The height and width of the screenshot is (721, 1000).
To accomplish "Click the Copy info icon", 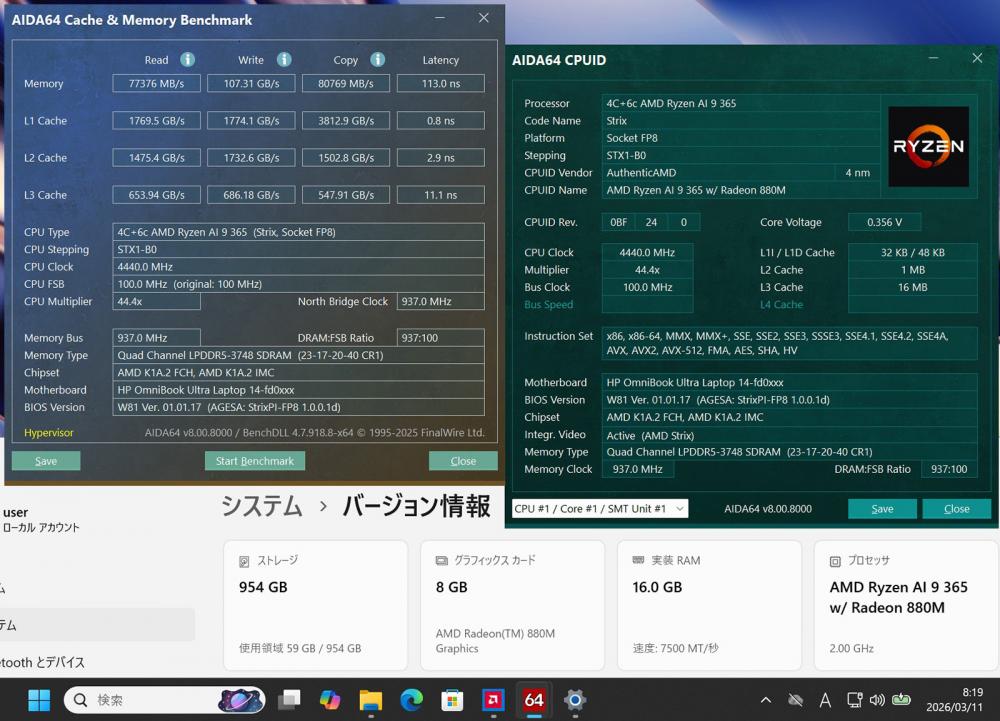I will tap(378, 60).
